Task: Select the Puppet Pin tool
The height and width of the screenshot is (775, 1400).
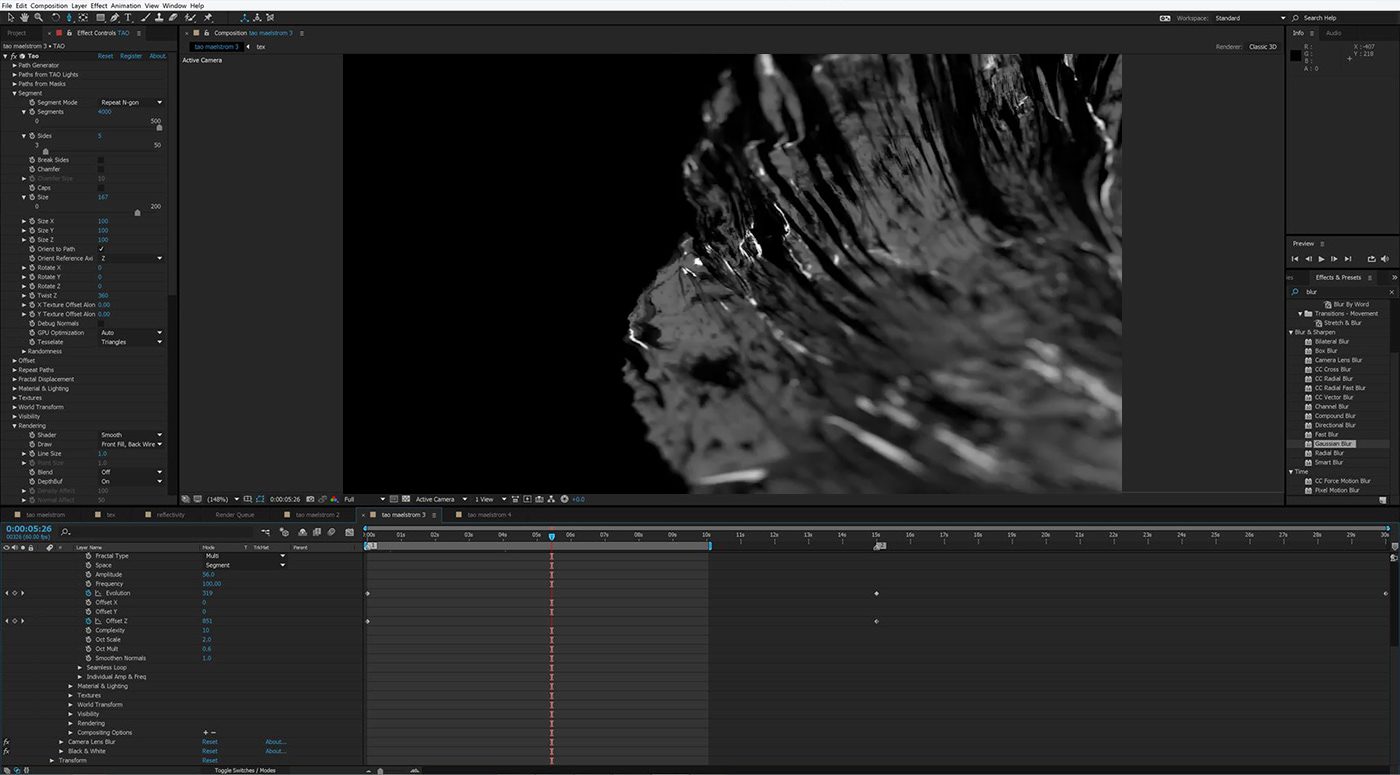Action: pyautogui.click(x=207, y=17)
